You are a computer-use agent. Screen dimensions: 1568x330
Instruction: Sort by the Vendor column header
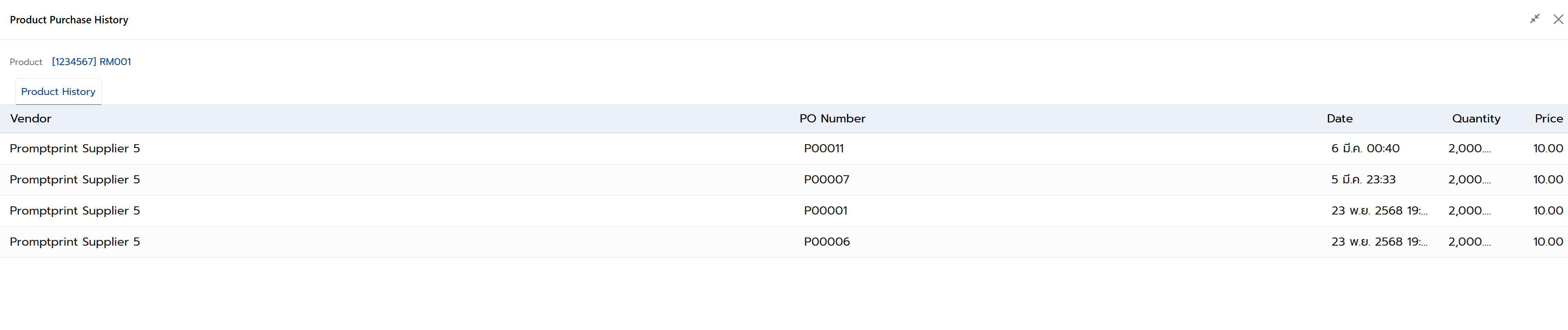(30, 118)
